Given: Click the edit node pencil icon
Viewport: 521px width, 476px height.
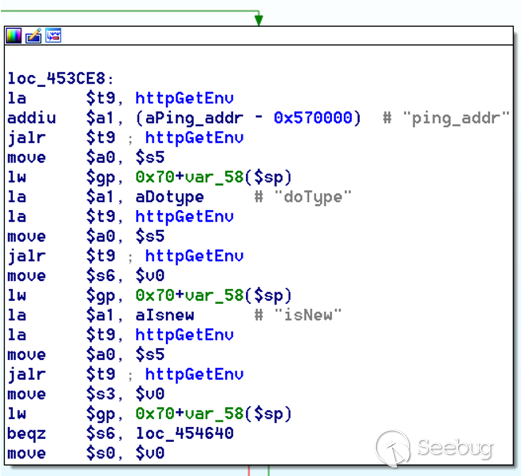Looking at the screenshot, I should tap(33, 36).
